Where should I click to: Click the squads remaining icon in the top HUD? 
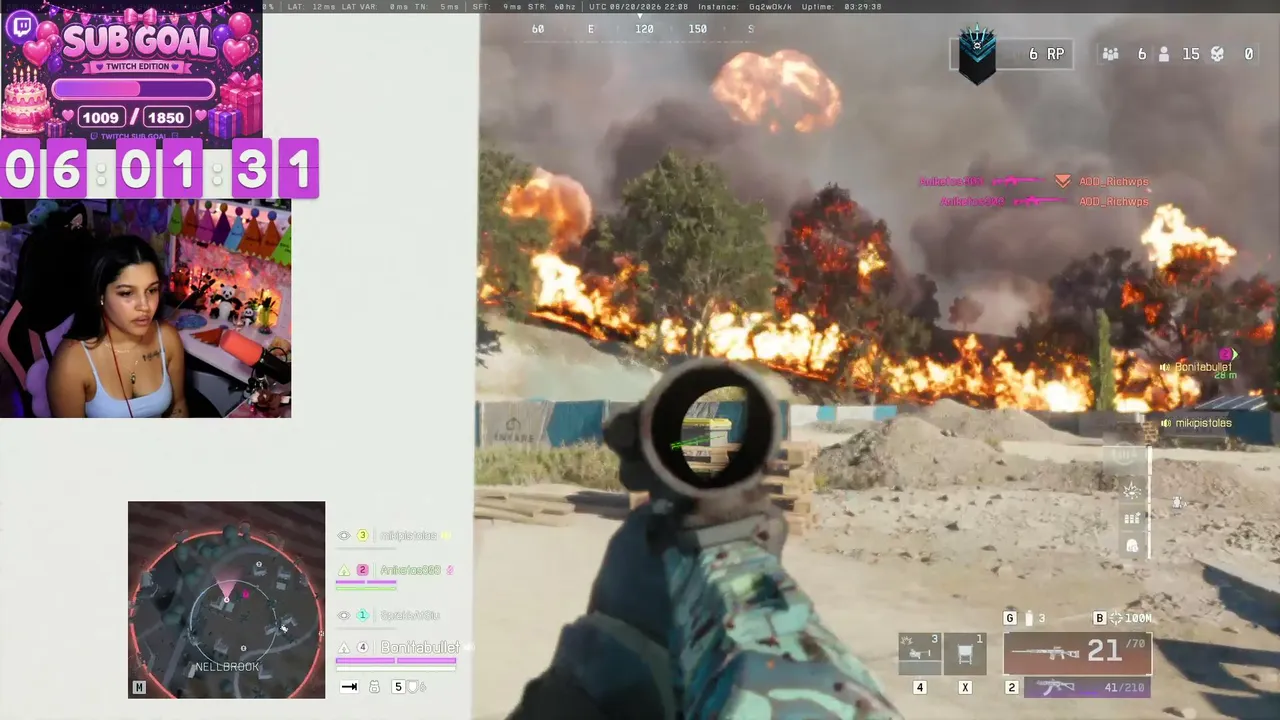tap(1111, 54)
